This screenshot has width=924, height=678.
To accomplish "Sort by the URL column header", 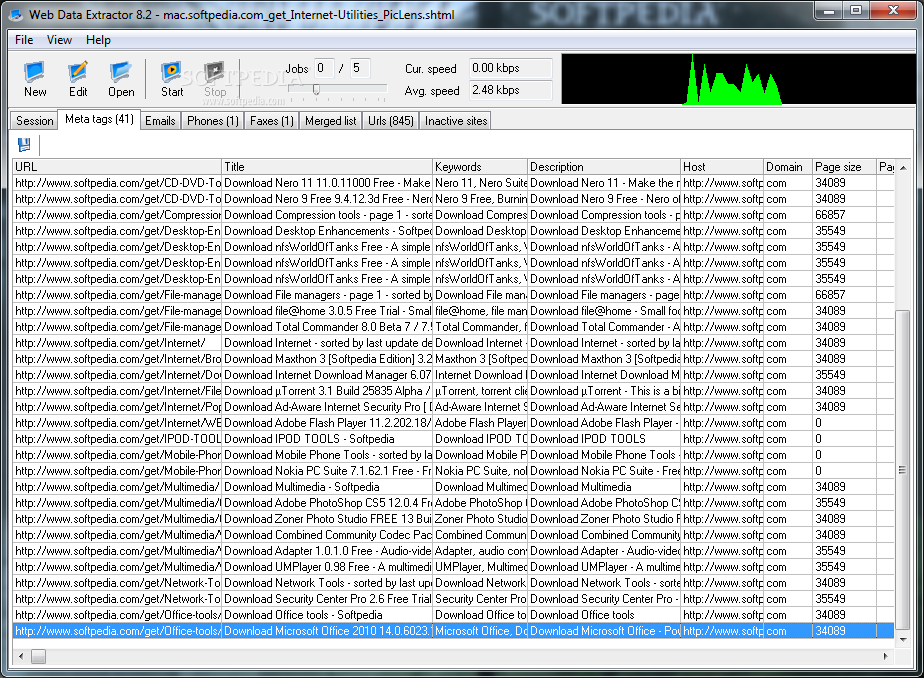I will pos(117,167).
